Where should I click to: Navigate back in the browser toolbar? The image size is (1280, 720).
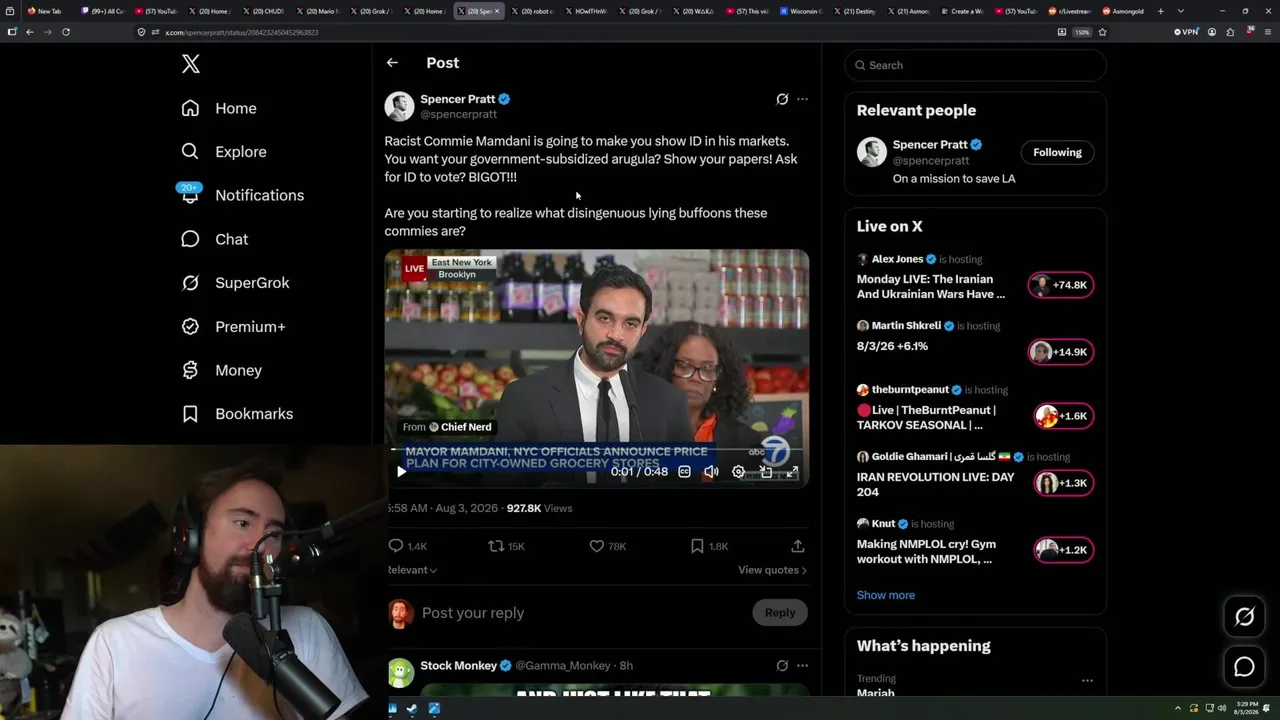click(30, 32)
